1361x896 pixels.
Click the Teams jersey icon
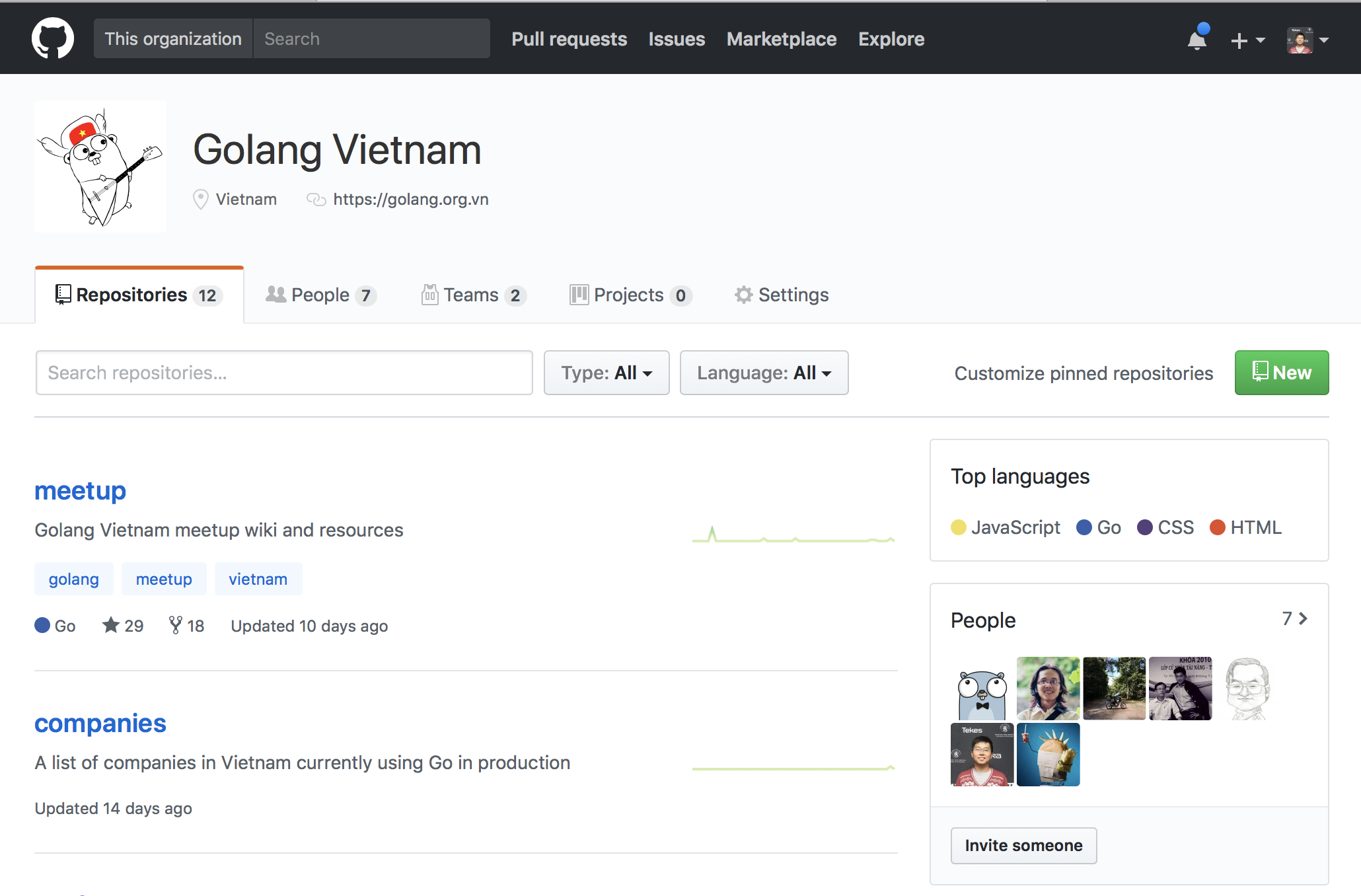(x=429, y=295)
